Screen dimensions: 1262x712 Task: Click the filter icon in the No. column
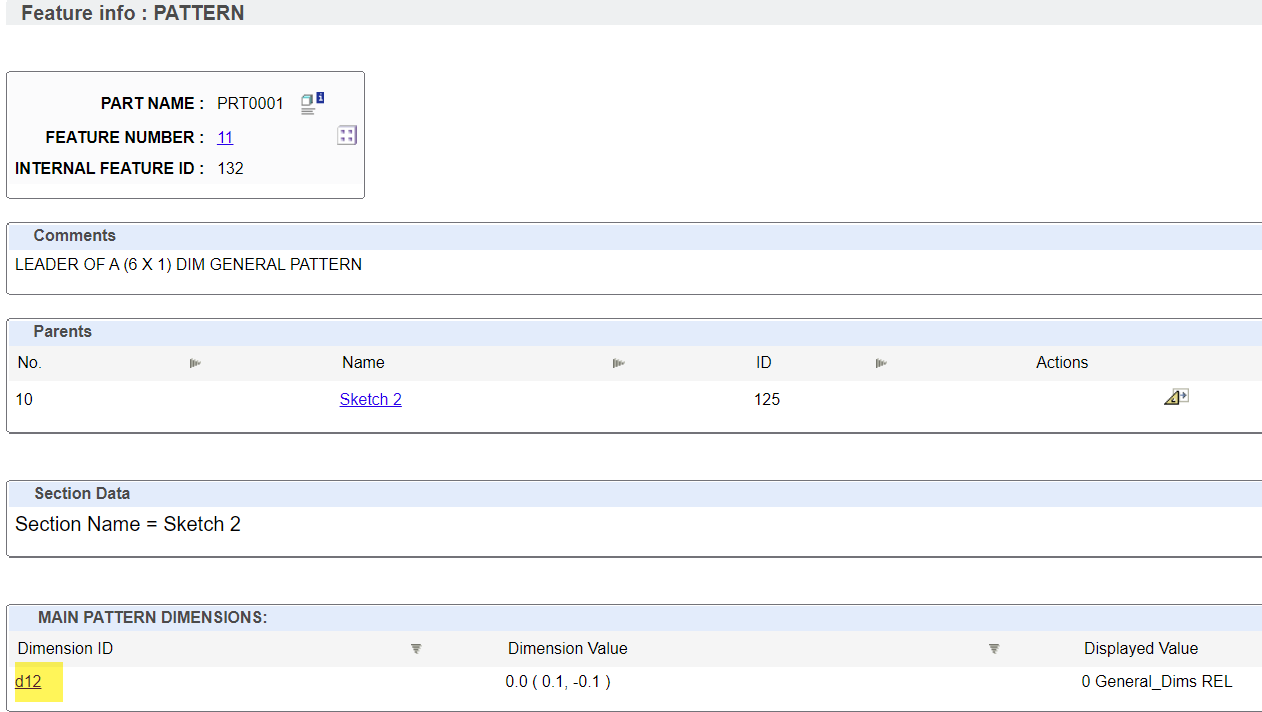pos(195,364)
